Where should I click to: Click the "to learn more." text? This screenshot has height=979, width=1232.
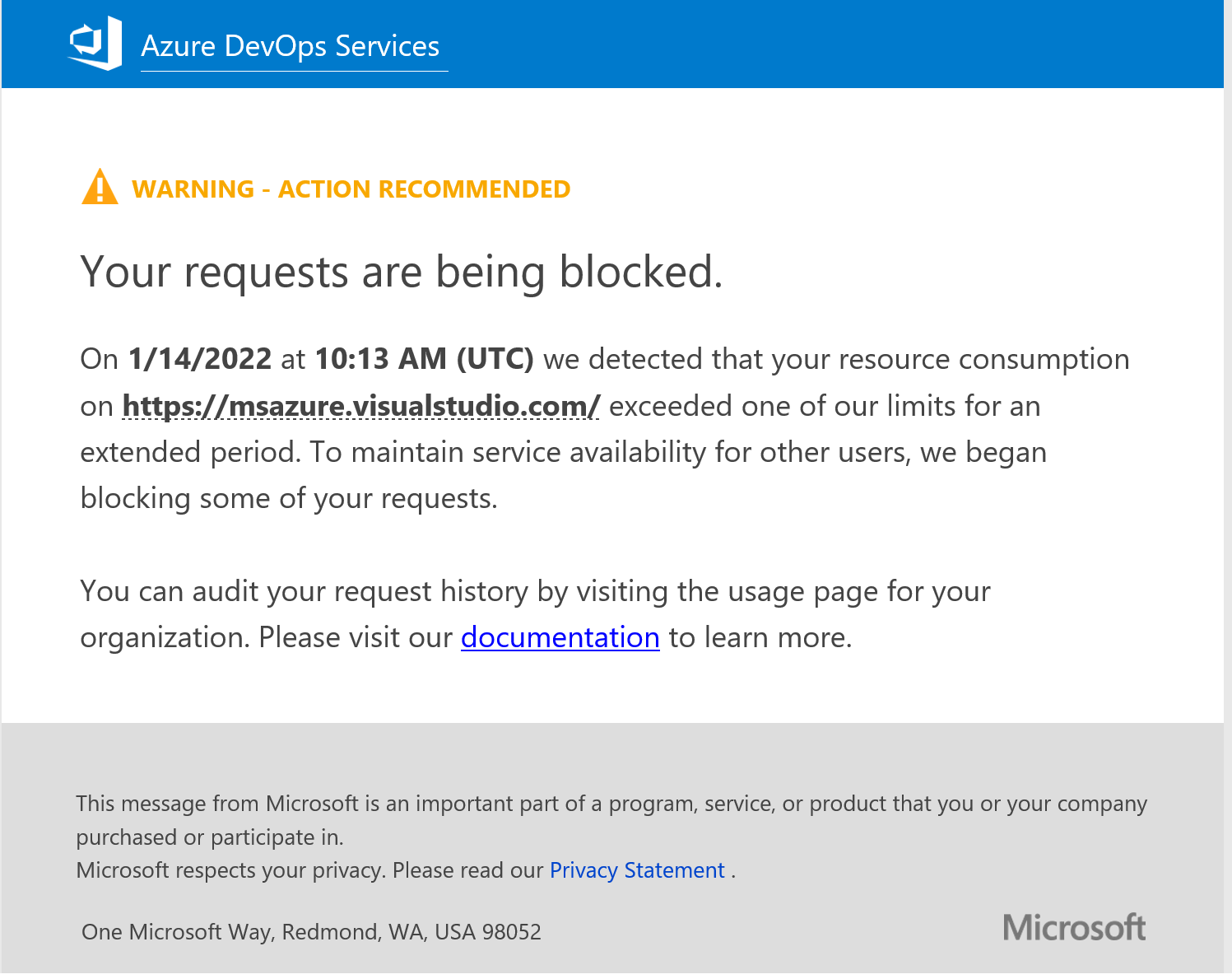coord(760,637)
